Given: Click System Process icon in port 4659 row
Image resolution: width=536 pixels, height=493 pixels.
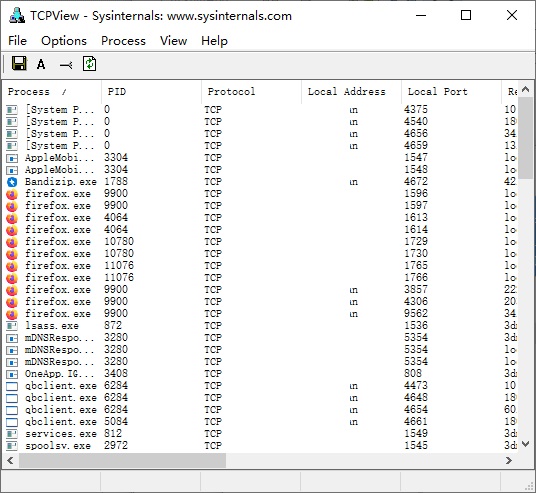Looking at the screenshot, I should tap(12, 146).
